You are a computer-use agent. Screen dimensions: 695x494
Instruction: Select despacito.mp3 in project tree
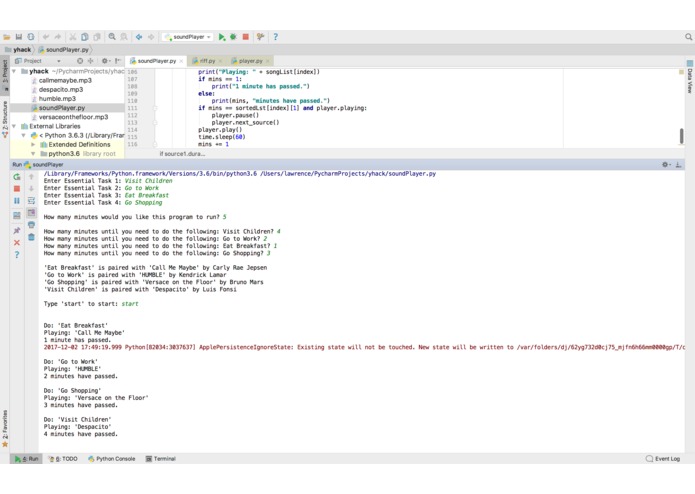61,89
